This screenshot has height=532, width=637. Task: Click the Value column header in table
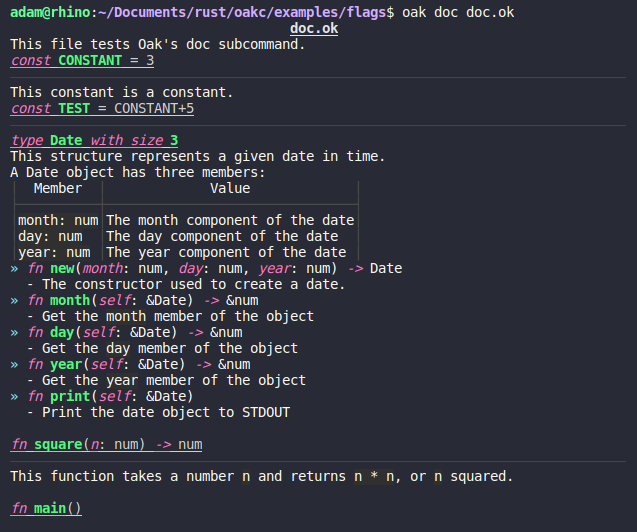click(230, 188)
